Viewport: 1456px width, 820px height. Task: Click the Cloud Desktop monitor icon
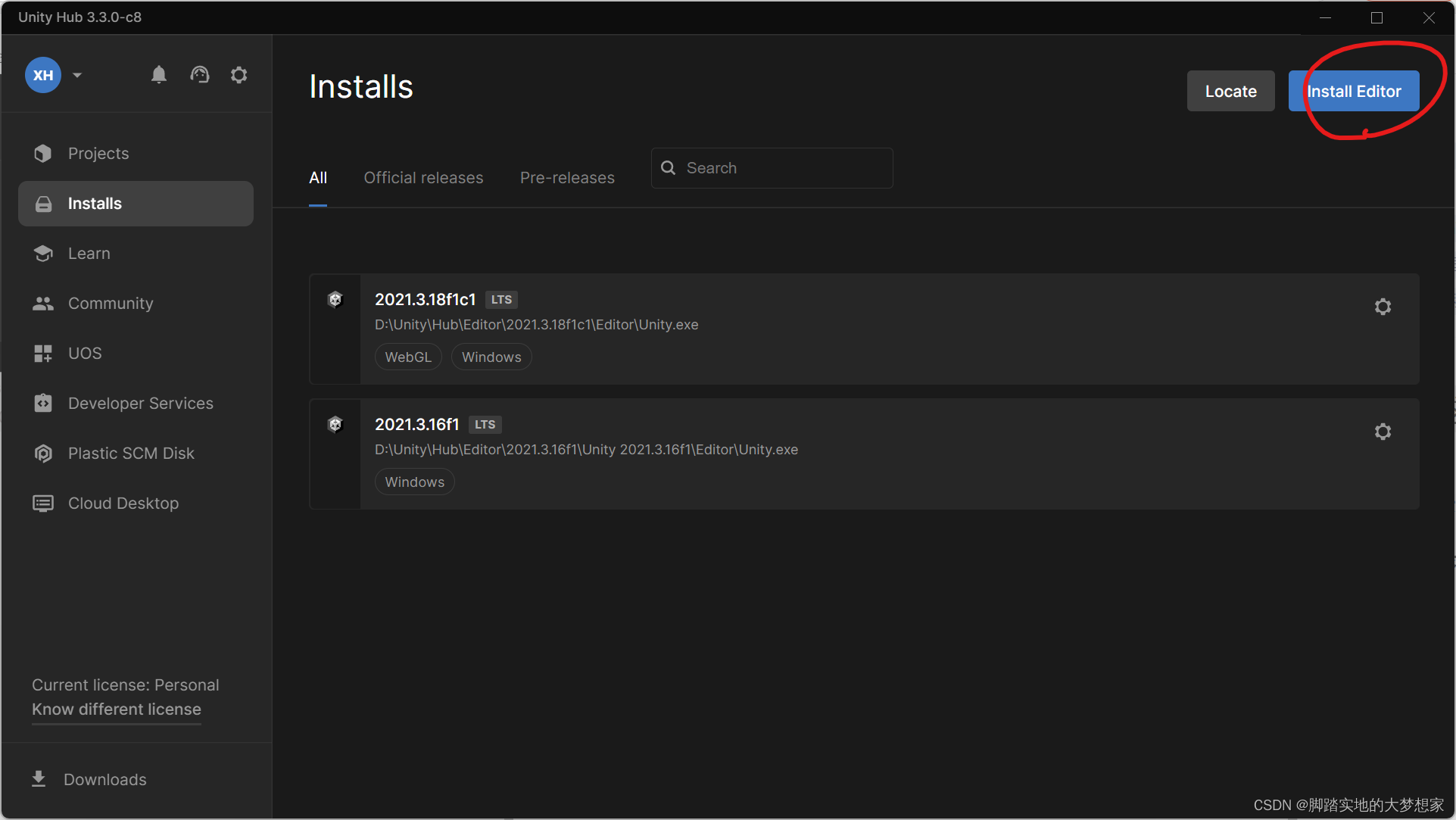pyautogui.click(x=43, y=504)
